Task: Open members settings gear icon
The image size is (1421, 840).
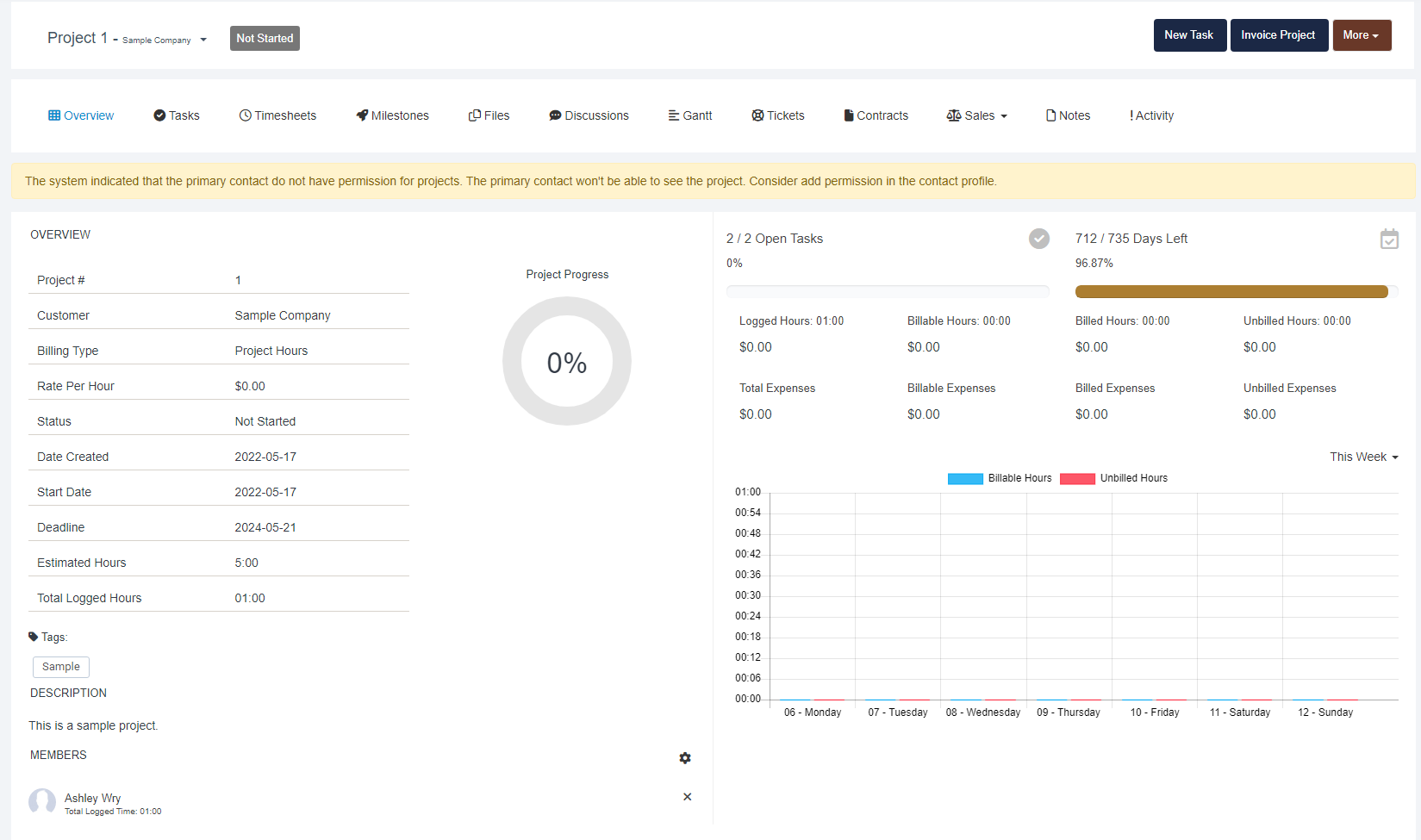Action: [685, 758]
